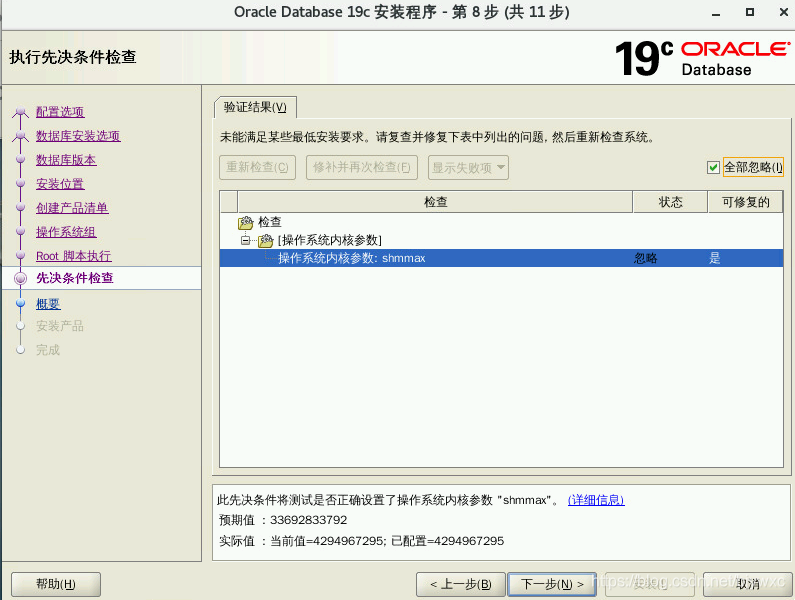The height and width of the screenshot is (600, 795).
Task: Click the 检查 root tree label
Action: click(x=270, y=222)
